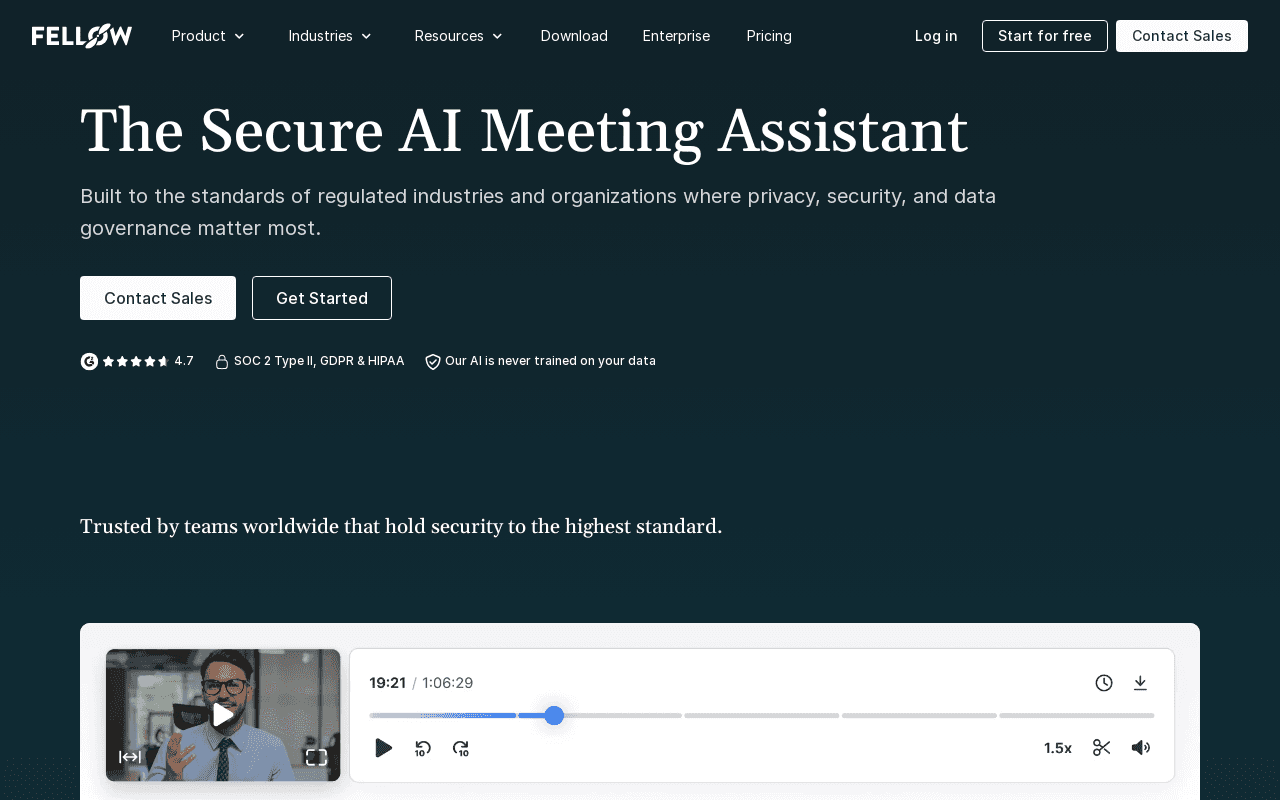1280x800 pixels.
Task: Click the clock timestamps icon
Action: pos(1104,683)
